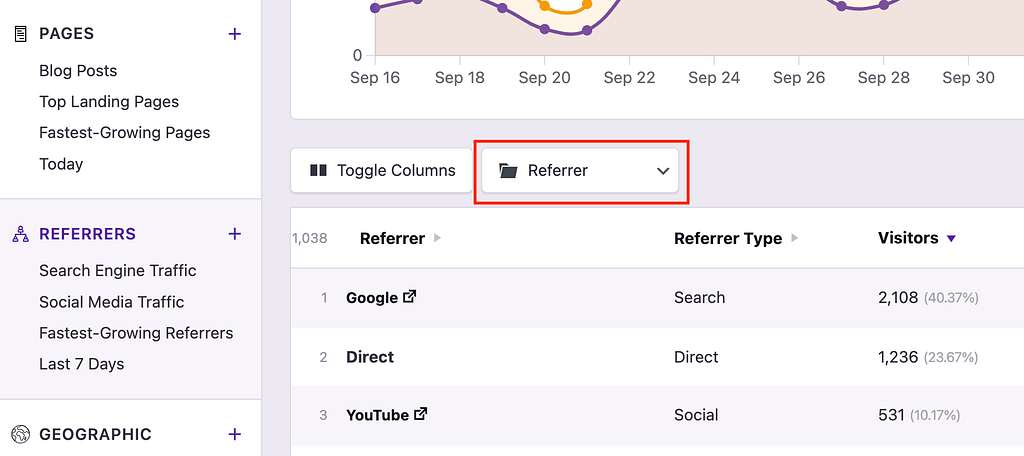1024x456 pixels.
Task: Click the Geographic section globe icon
Action: pos(20,434)
